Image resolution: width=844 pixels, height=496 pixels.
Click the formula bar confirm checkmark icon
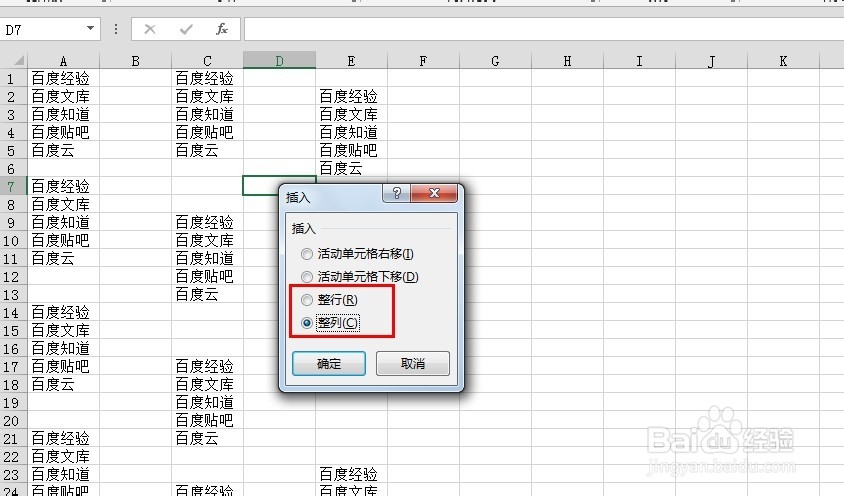click(186, 30)
